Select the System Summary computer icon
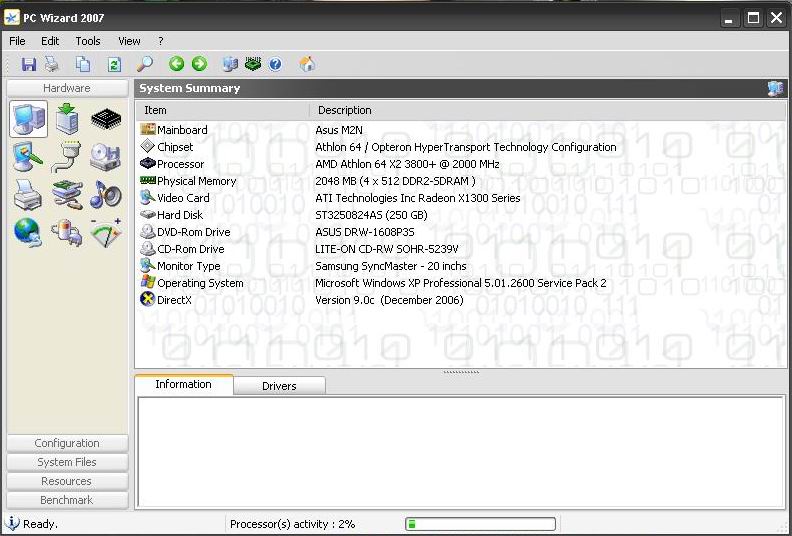This screenshot has height=536, width=792. point(29,119)
